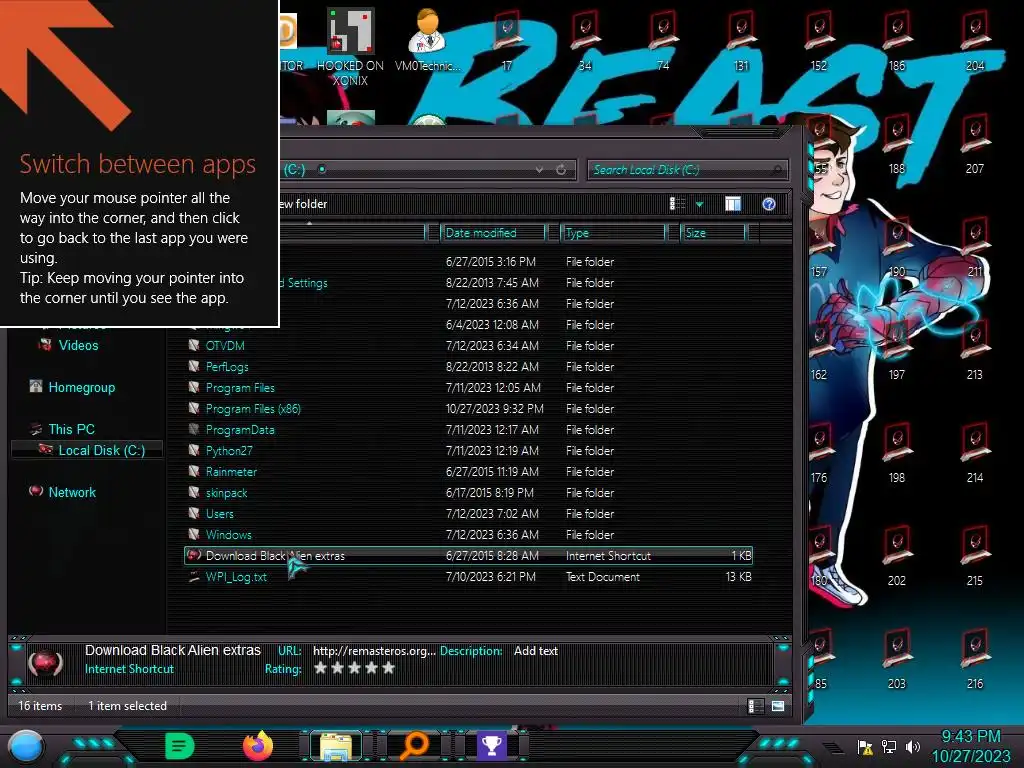Viewport: 1024px width, 768px height.
Task: Select desktop icon labeled 214
Action: click(974, 453)
